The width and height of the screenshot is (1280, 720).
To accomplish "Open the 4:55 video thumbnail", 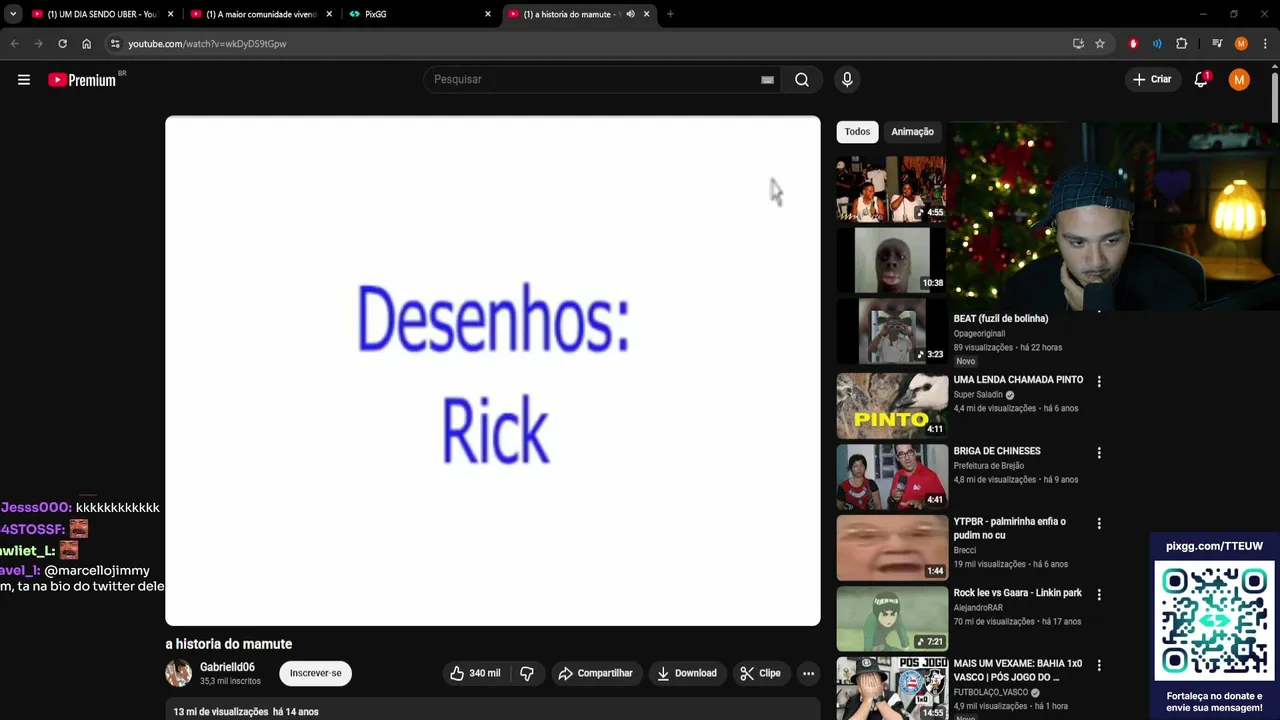I will pyautogui.click(x=892, y=188).
